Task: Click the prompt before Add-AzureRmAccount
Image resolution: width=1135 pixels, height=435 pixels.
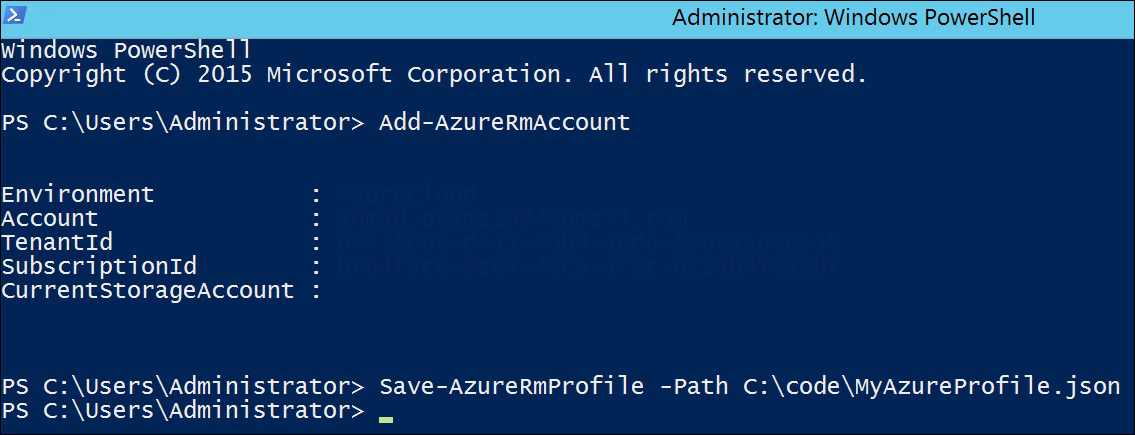Action: coord(183,122)
